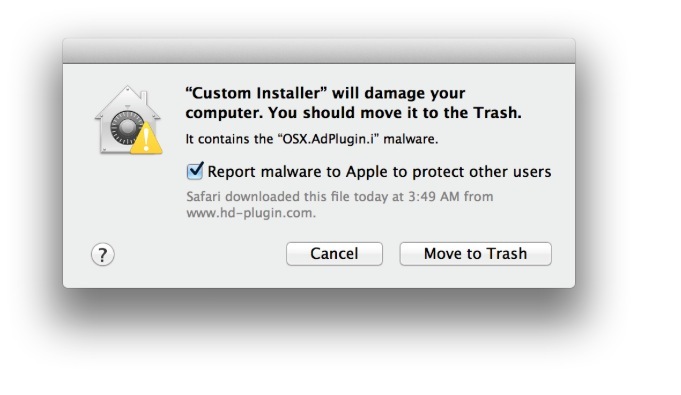Choose Move to Trash
This screenshot has width=681, height=395.
(476, 254)
